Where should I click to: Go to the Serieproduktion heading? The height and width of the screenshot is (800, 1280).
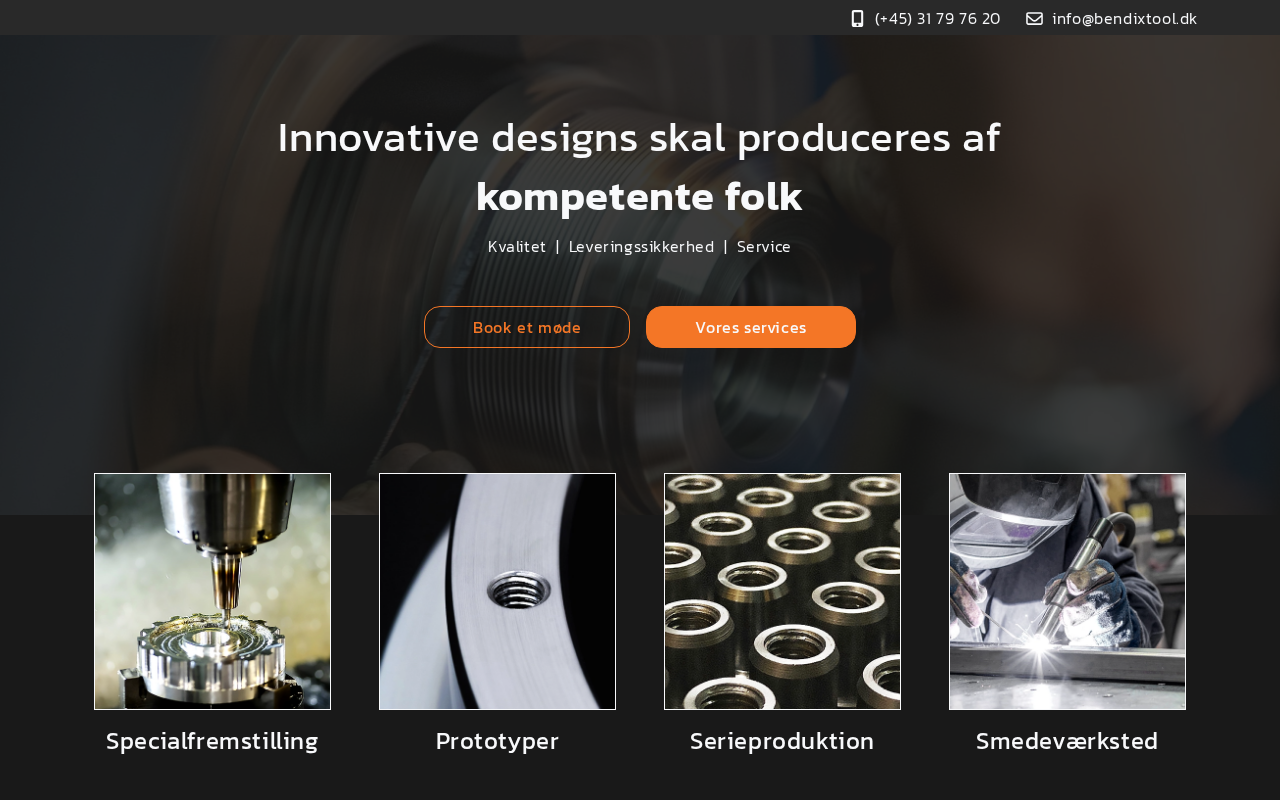point(782,741)
